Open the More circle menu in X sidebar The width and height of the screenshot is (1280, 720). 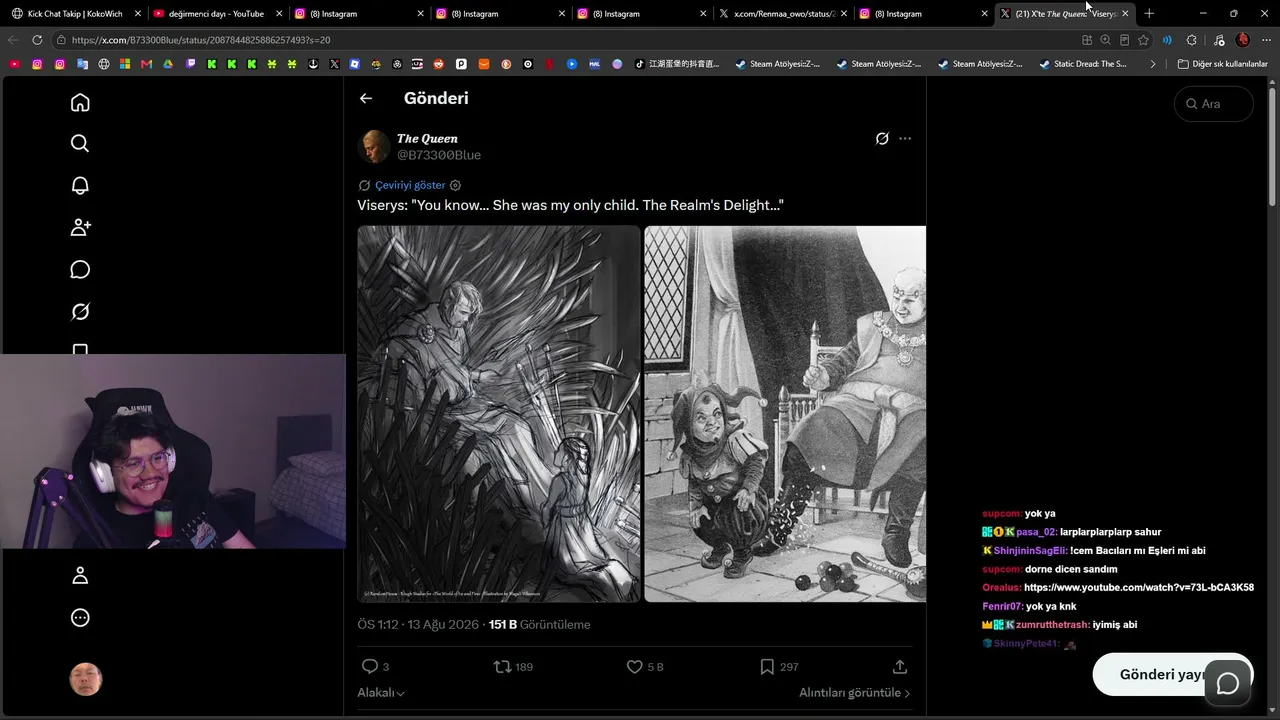pos(80,617)
